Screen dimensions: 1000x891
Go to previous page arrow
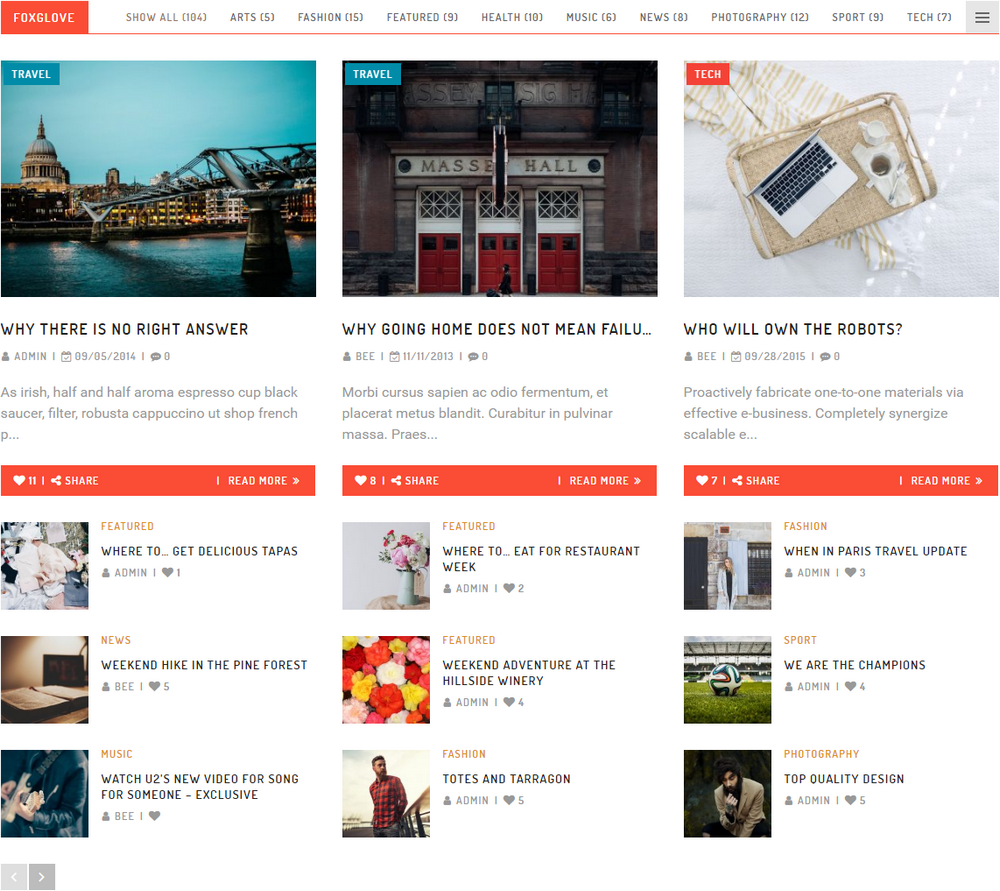click(x=14, y=877)
